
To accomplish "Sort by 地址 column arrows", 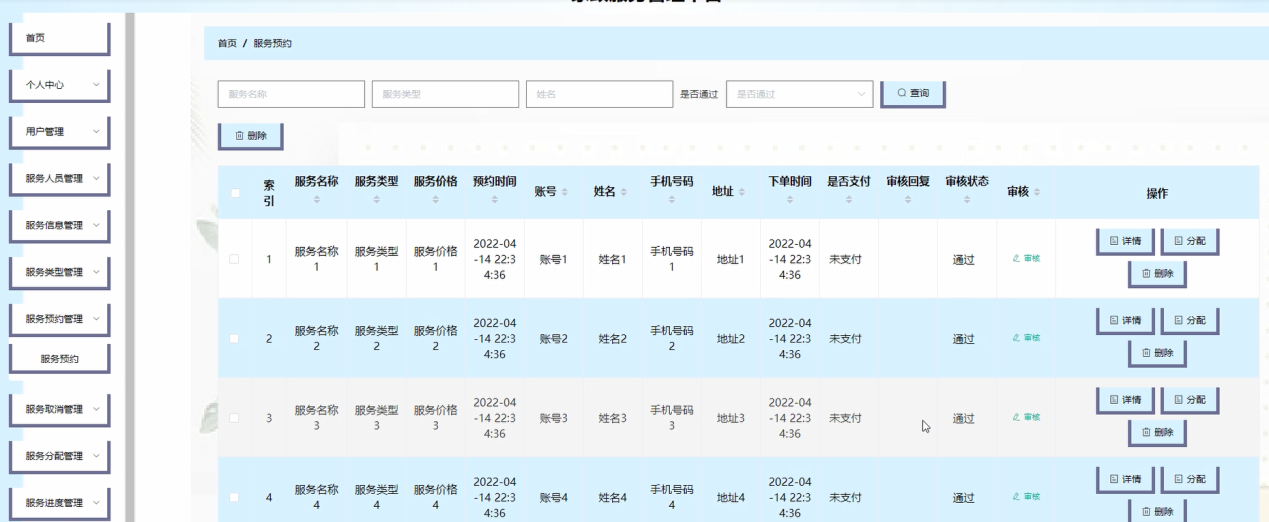I will (x=742, y=194).
